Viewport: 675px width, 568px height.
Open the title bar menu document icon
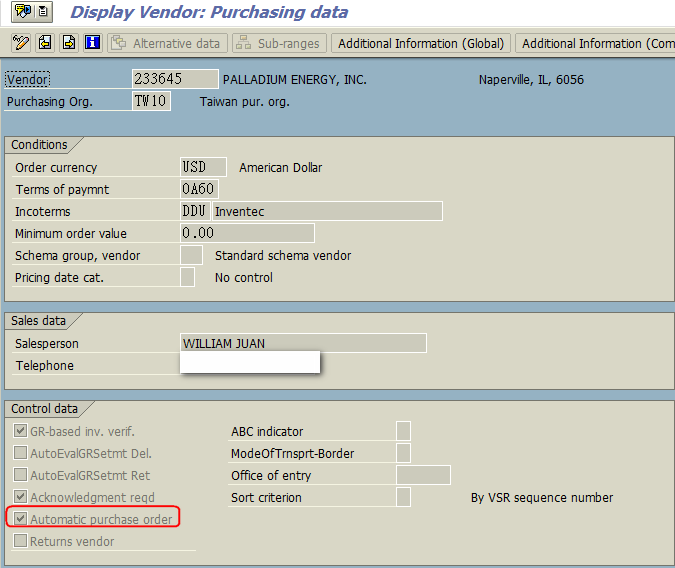[x=43, y=11]
